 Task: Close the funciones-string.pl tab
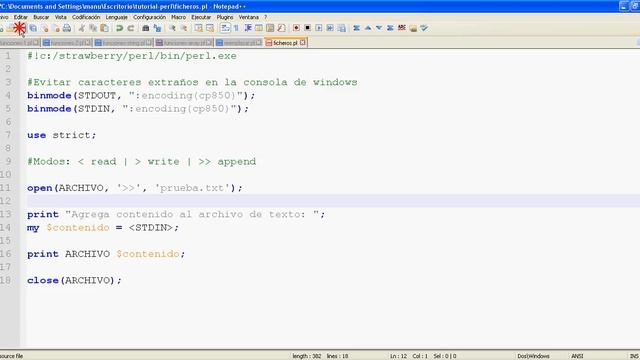pyautogui.click(x=148, y=42)
